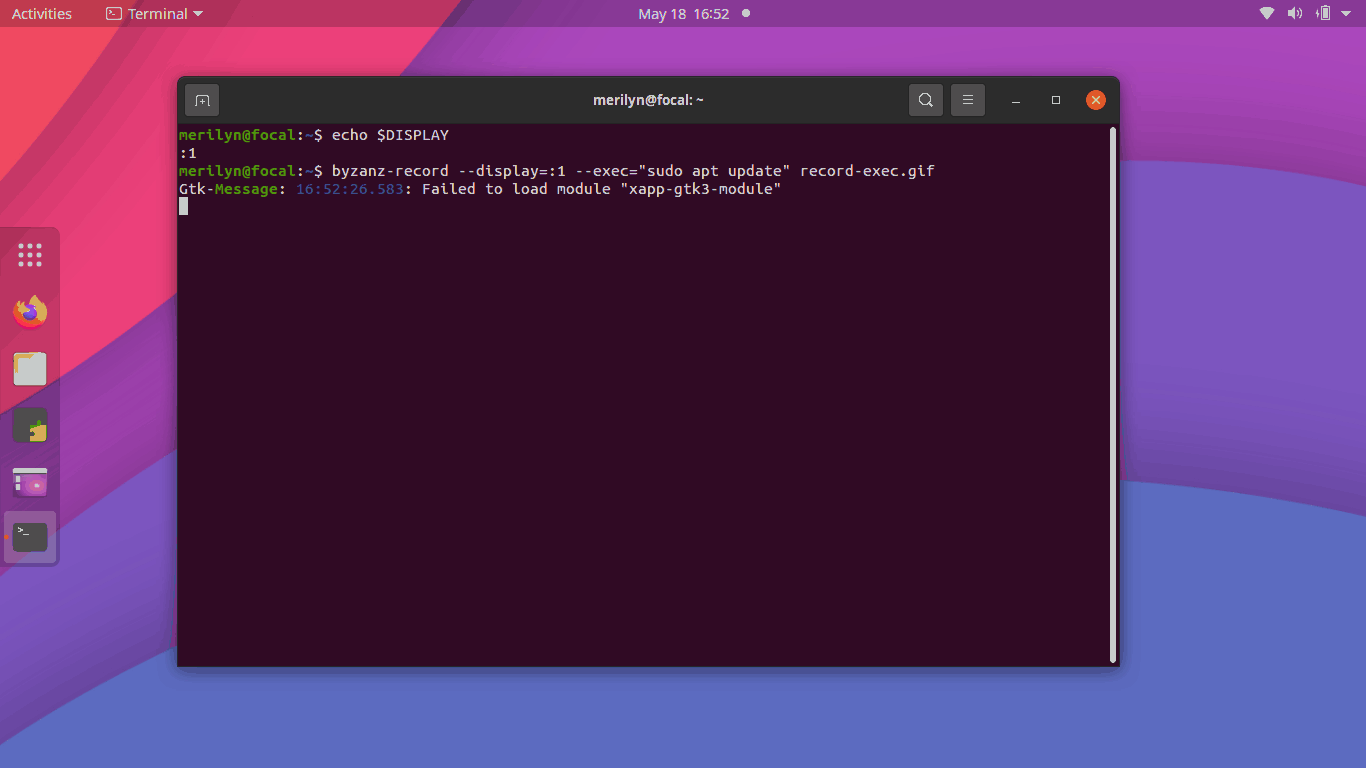
Task: Toggle Wi-Fi from the network indicator
Action: pyautogui.click(x=1266, y=13)
